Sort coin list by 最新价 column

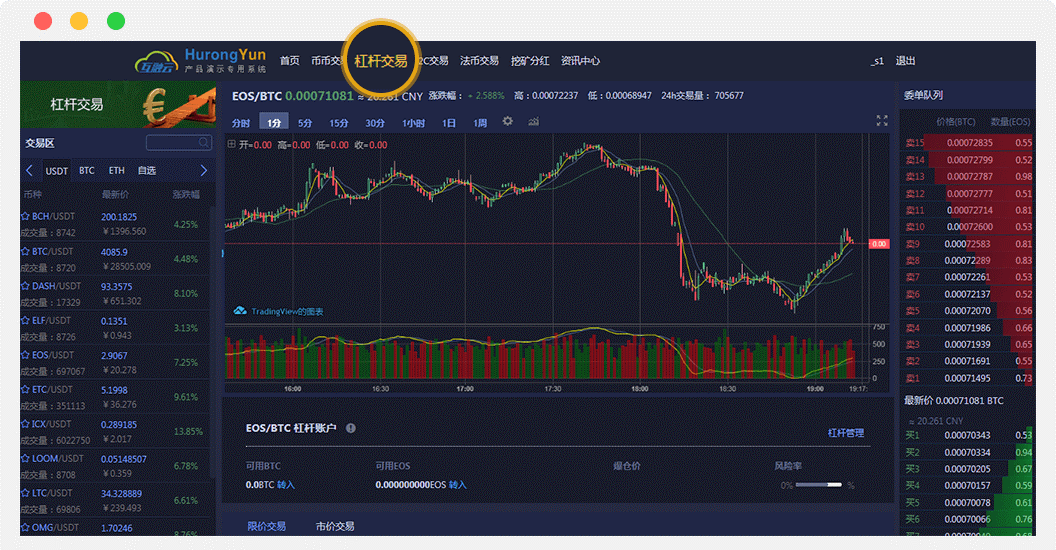115,195
